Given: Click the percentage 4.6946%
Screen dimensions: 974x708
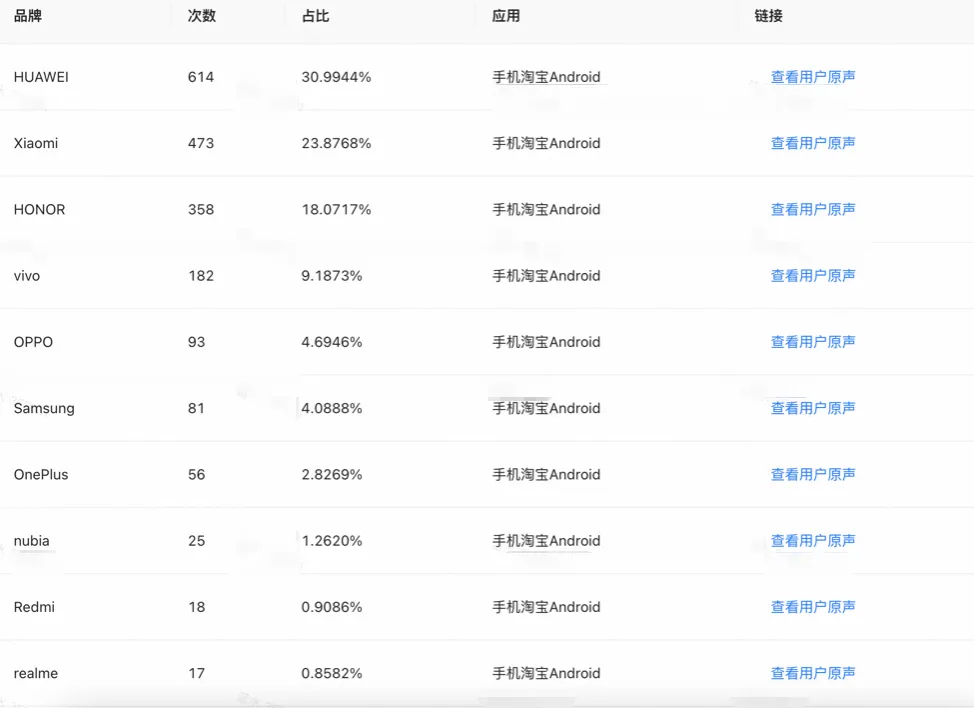Looking at the screenshot, I should pyautogui.click(x=332, y=342).
